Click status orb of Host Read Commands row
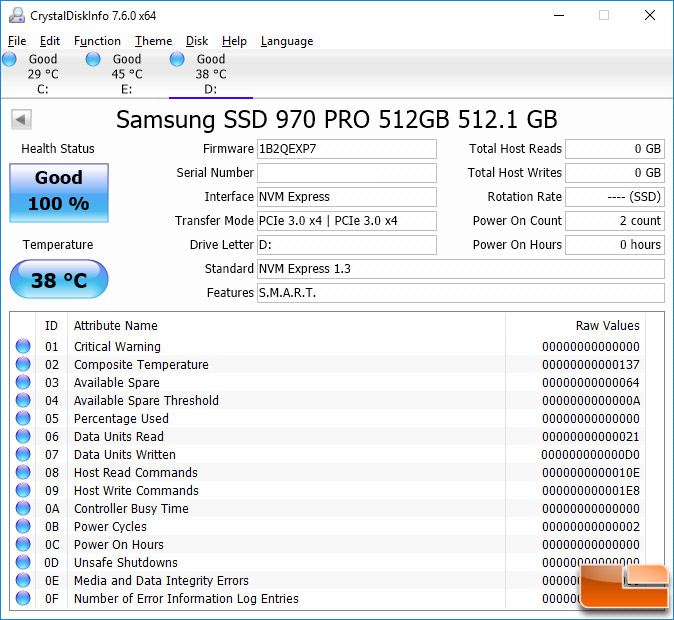Image resolution: width=674 pixels, height=620 pixels. (23, 473)
